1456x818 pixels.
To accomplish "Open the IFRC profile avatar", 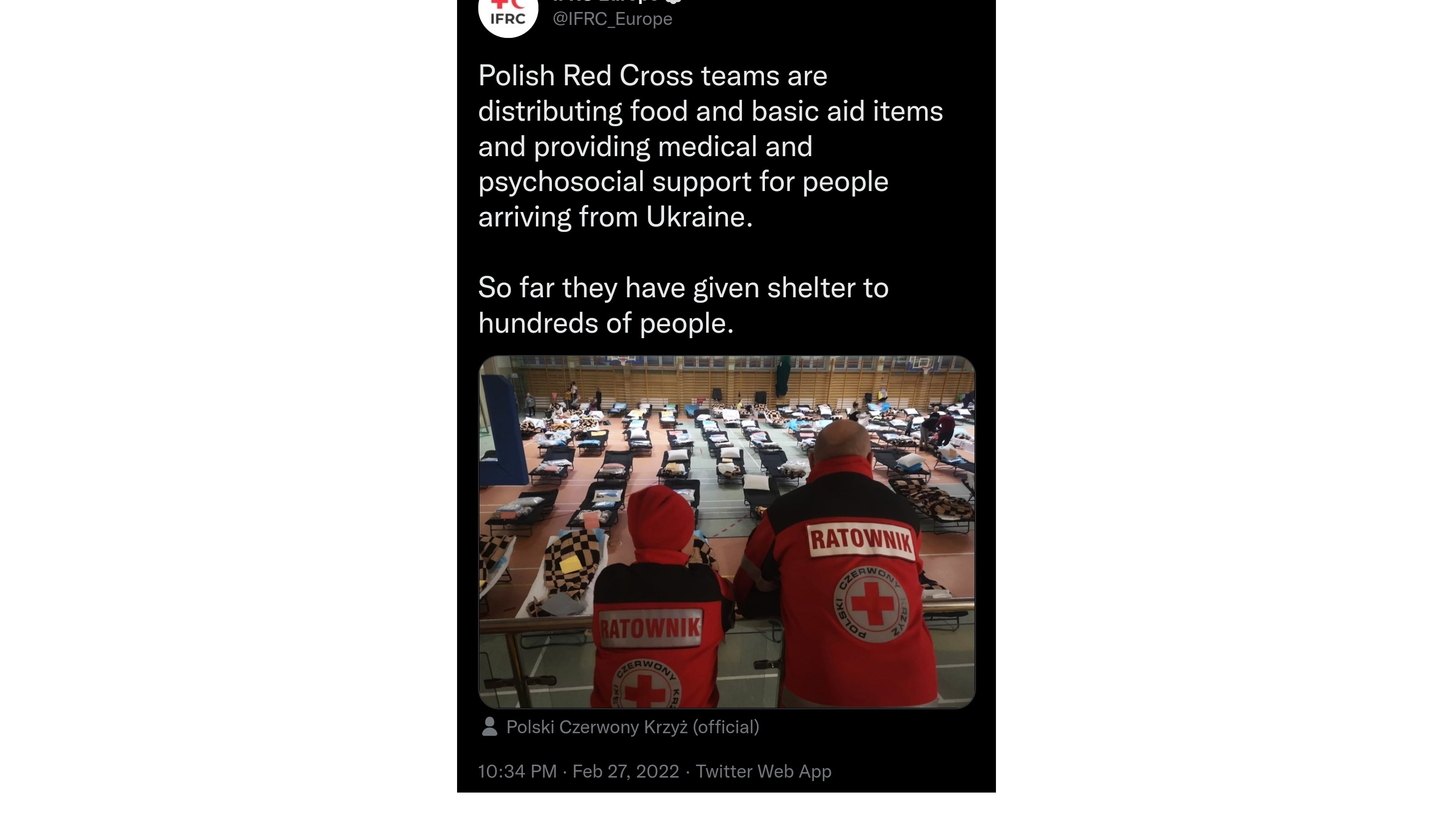I will coord(507,11).
